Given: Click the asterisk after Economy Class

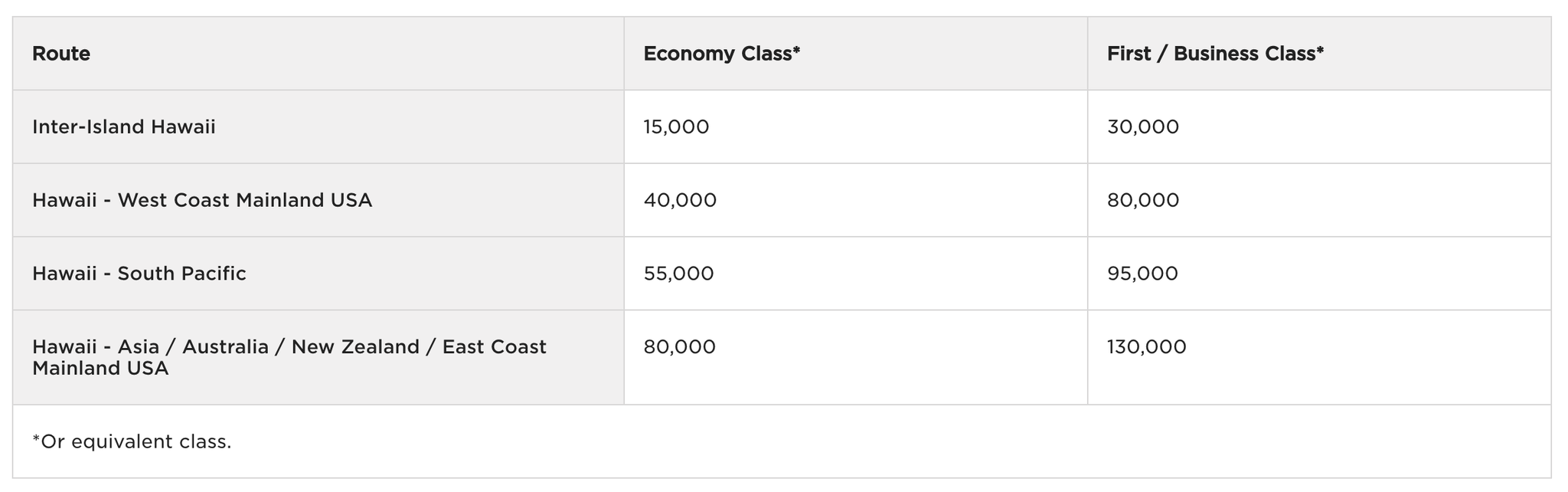Looking at the screenshot, I should [796, 51].
